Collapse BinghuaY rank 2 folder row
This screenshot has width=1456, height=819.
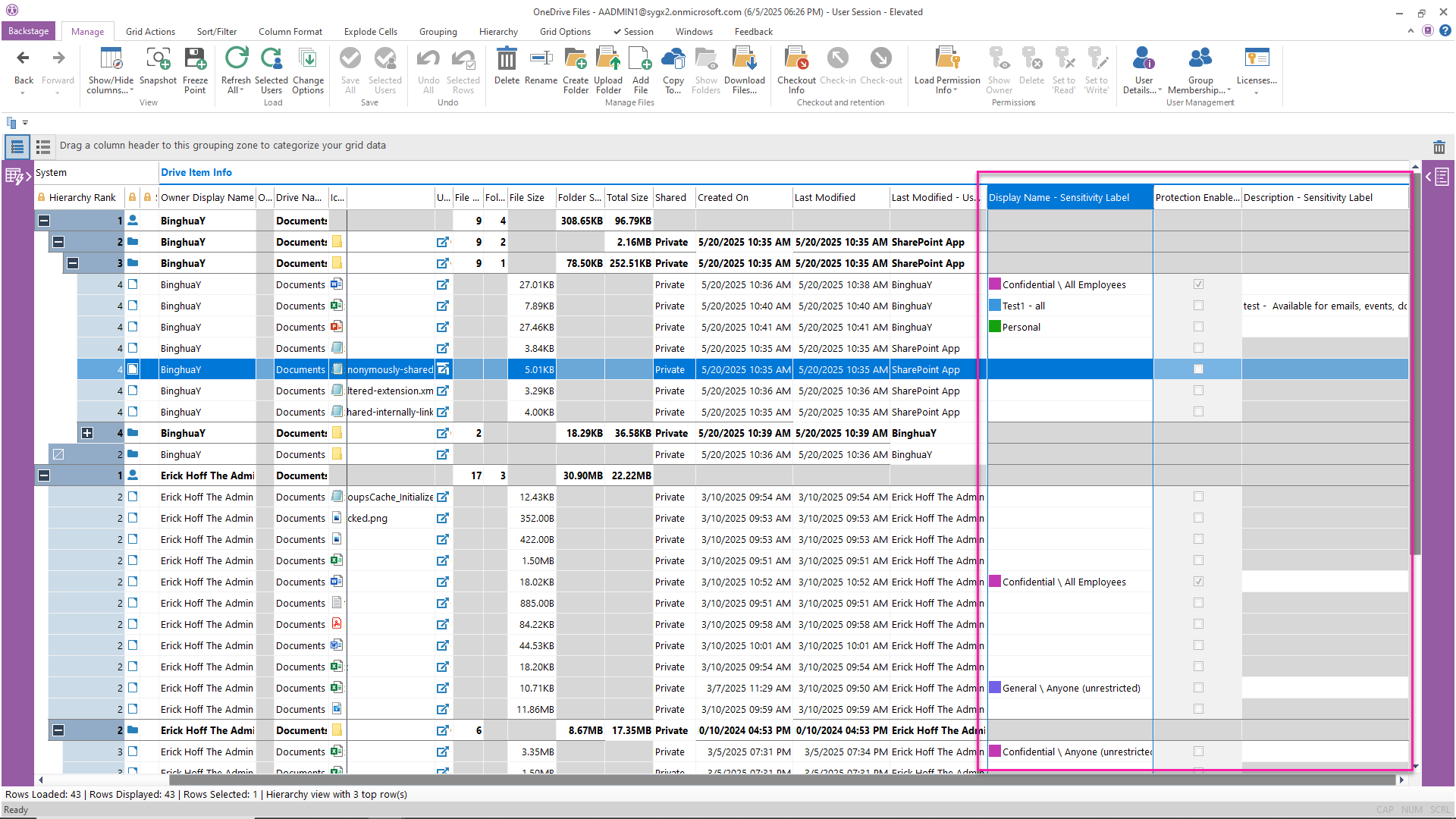click(58, 242)
